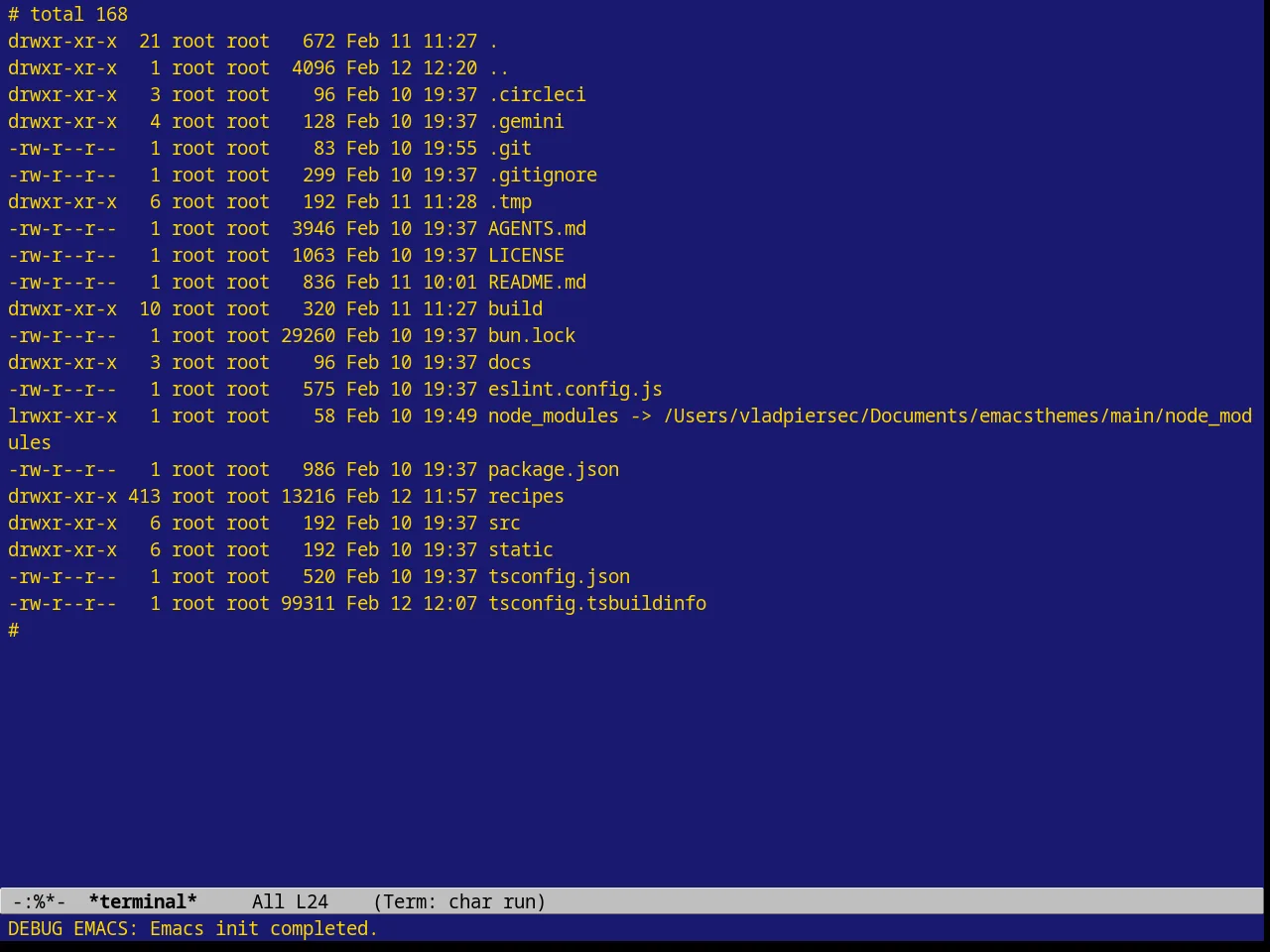This screenshot has width=1270, height=952.
Task: Select the bun.lock file entry
Action: pos(532,336)
